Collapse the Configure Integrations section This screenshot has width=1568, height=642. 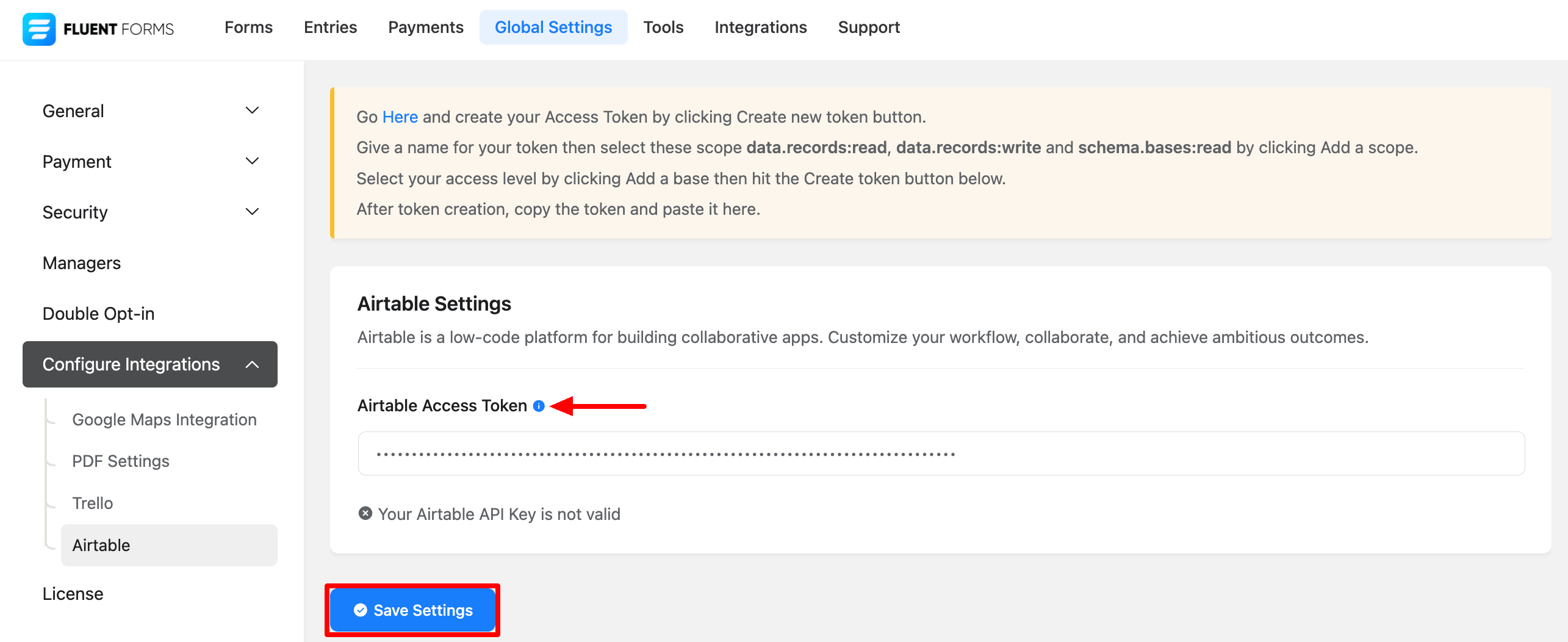coord(252,364)
